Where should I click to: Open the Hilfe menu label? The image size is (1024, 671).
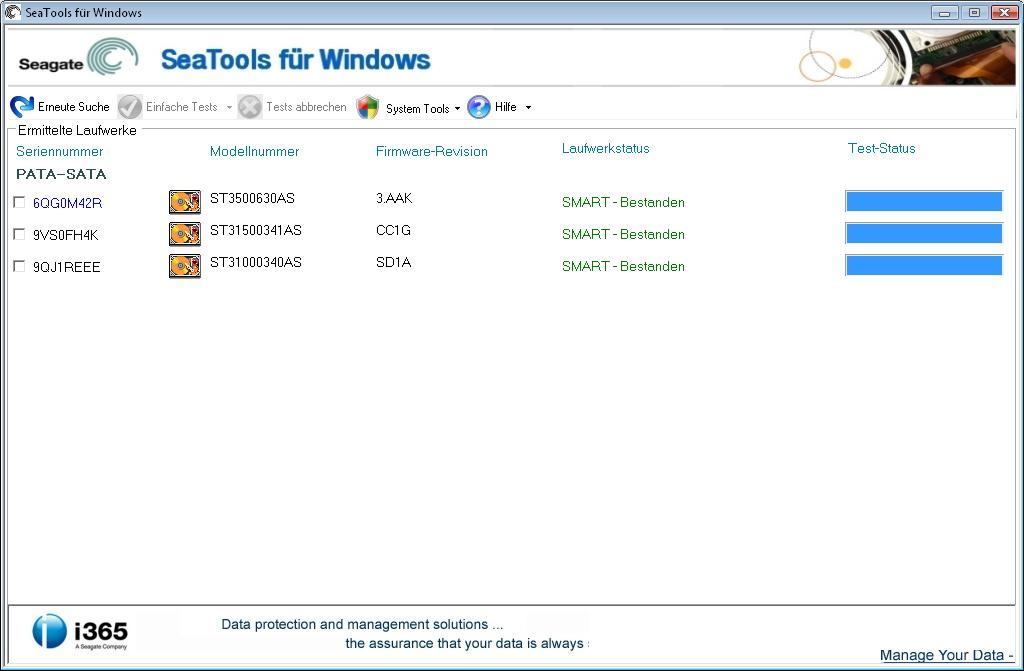point(505,106)
